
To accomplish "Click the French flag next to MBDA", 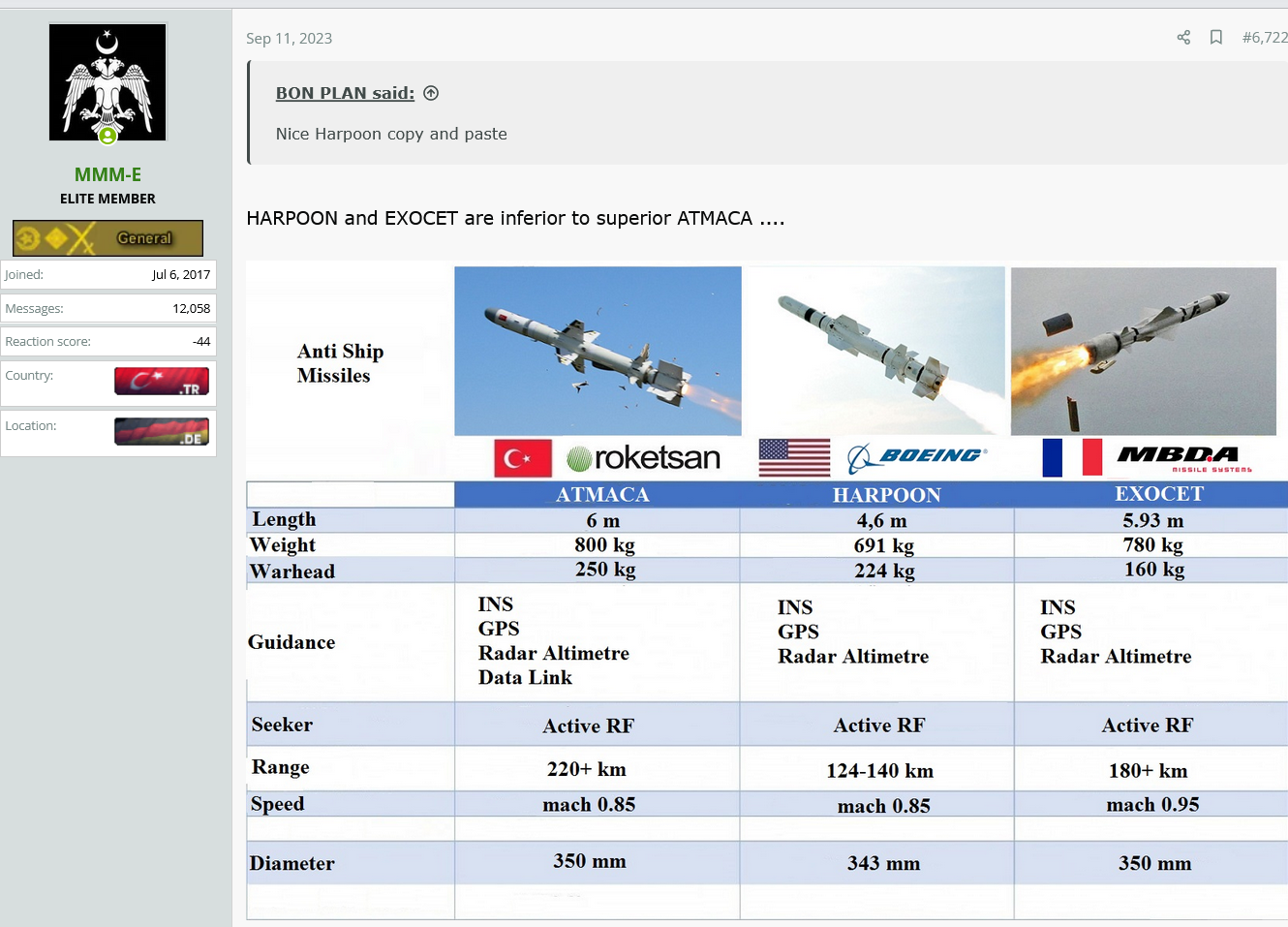I will 1072,457.
